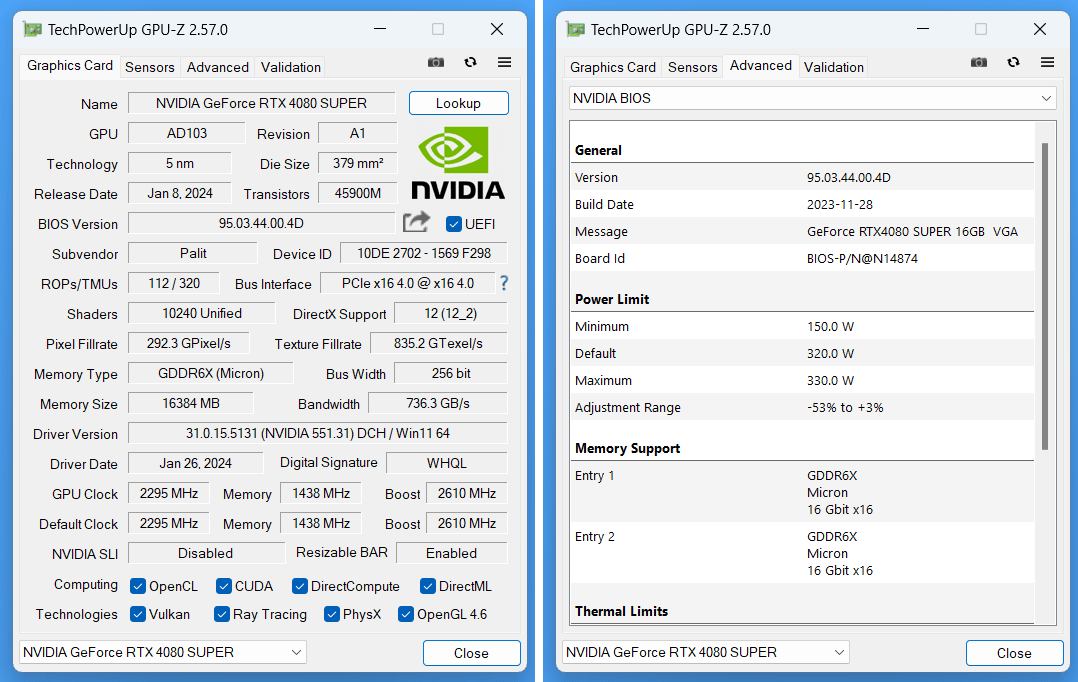Select the Build Date row 2023-11-28
1078x682 pixels.
802,204
